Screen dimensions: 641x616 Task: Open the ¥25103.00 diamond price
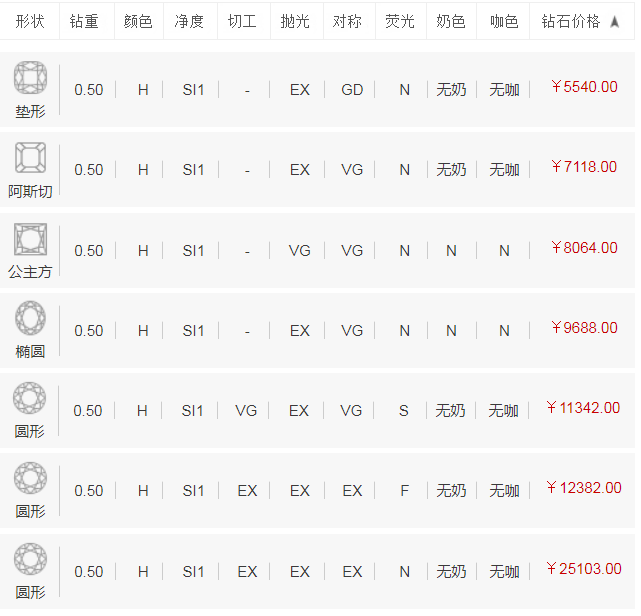coord(584,569)
